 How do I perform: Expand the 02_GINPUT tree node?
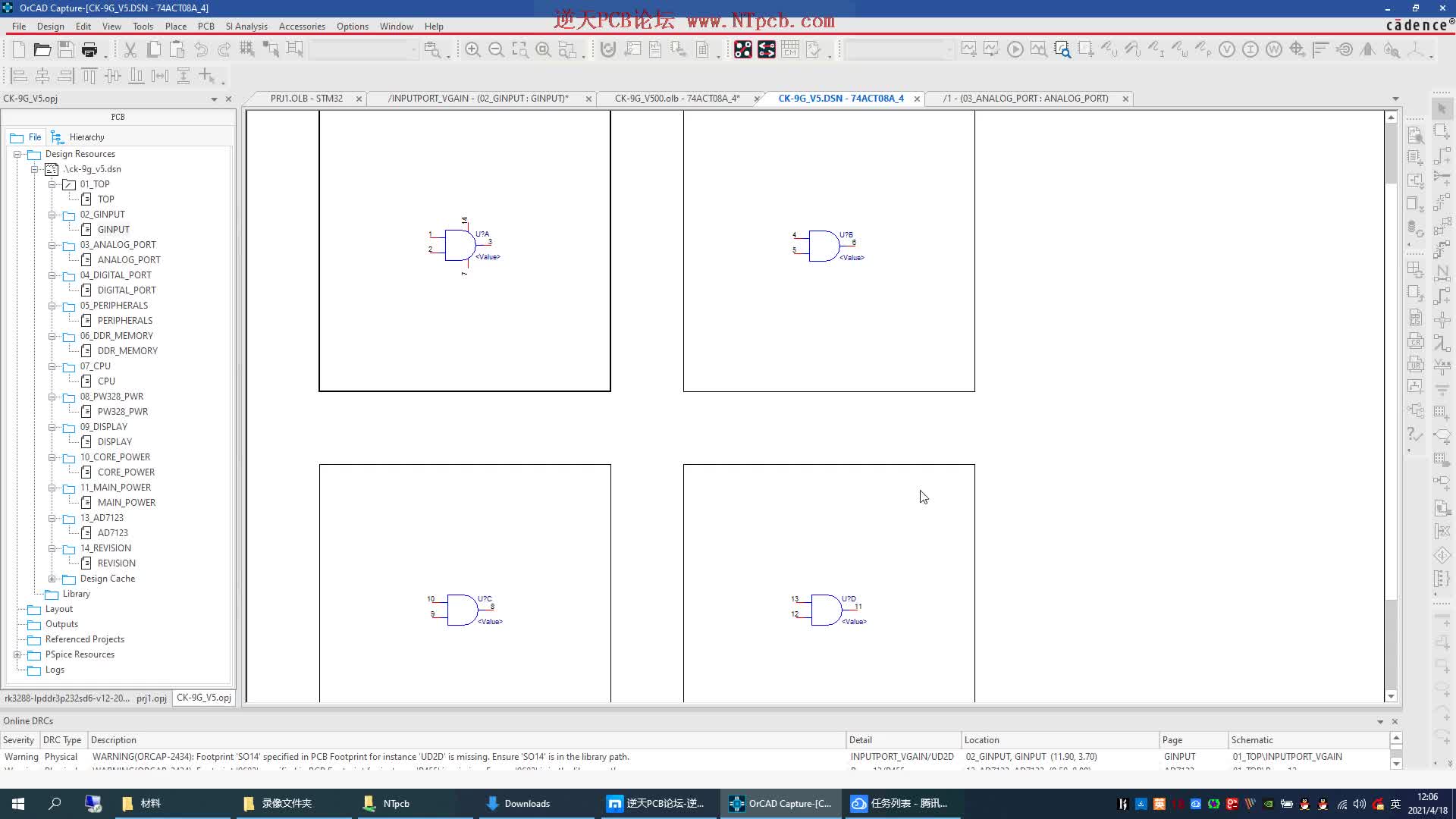tap(54, 214)
